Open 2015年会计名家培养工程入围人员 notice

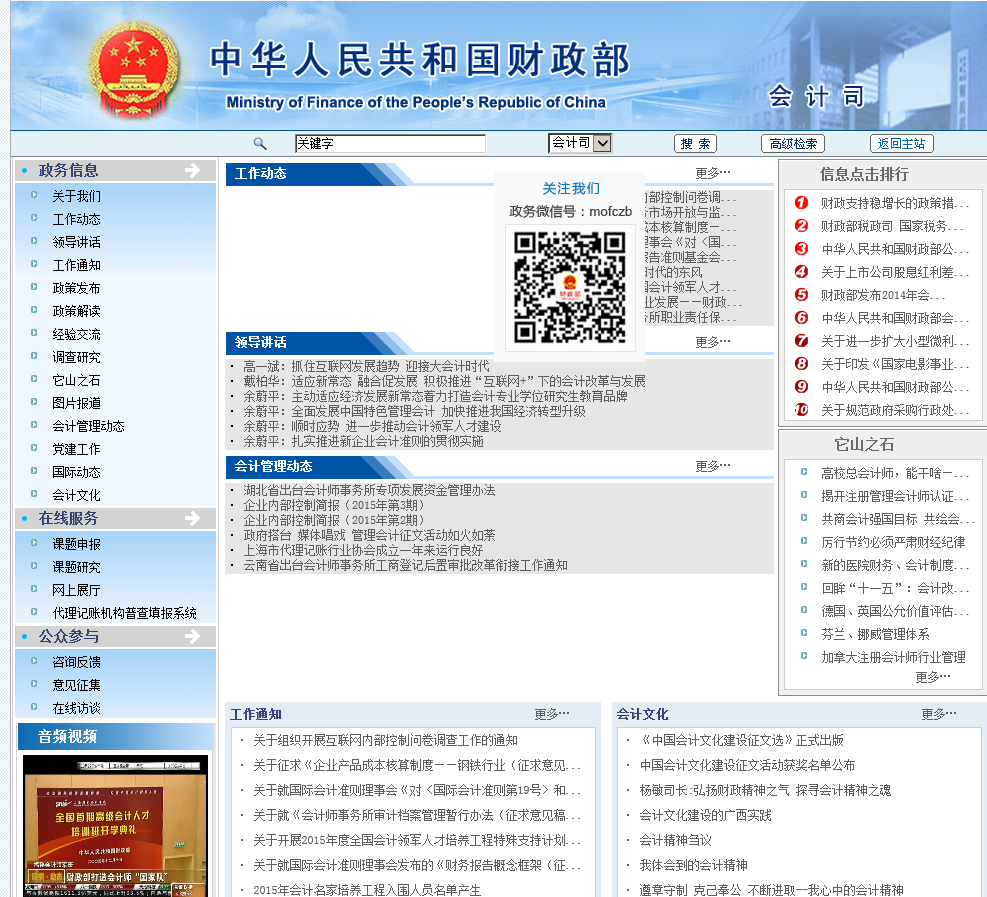(367, 890)
